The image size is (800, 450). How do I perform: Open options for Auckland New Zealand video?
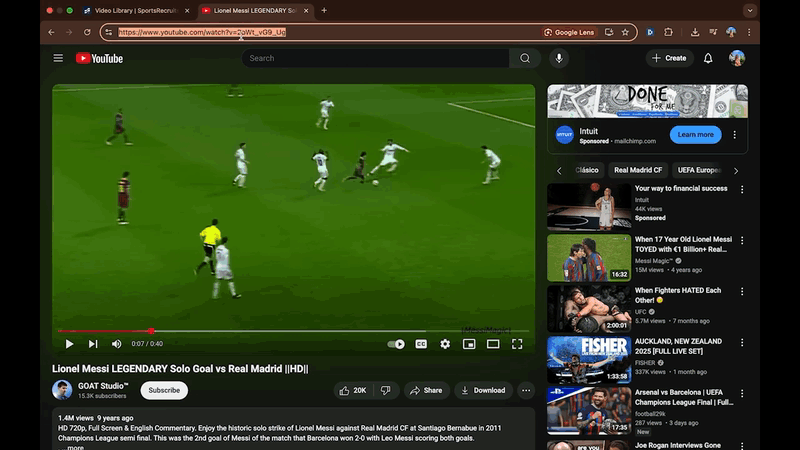pos(742,342)
